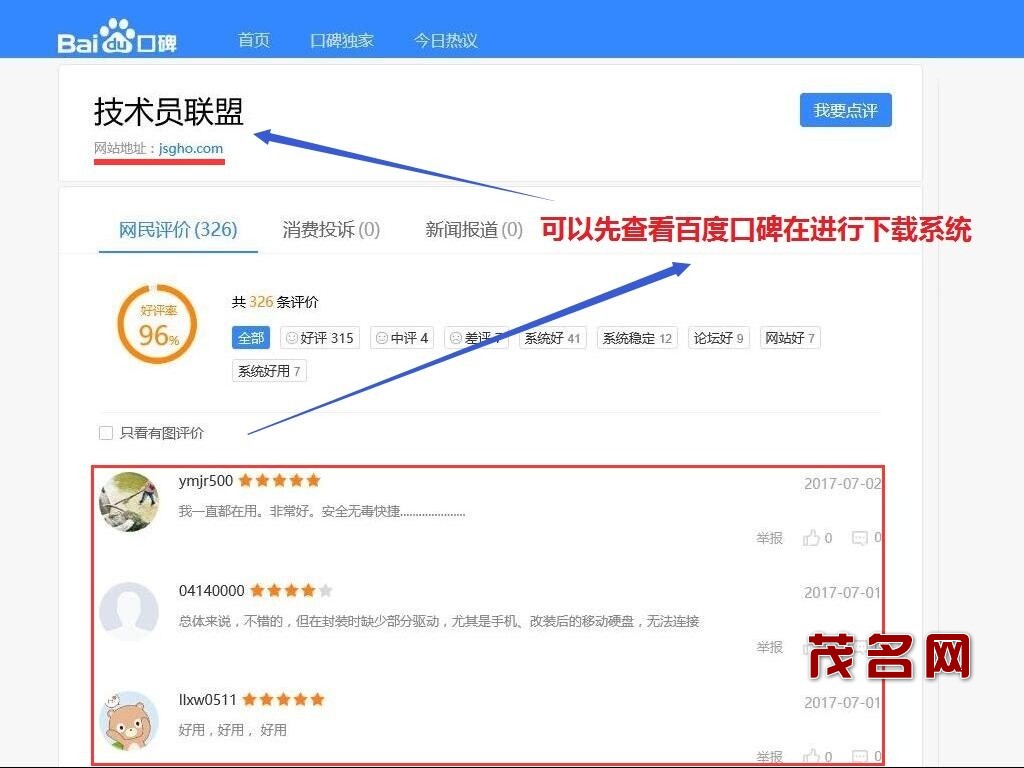Click the 共 326 条评价 summary text

click(275, 302)
